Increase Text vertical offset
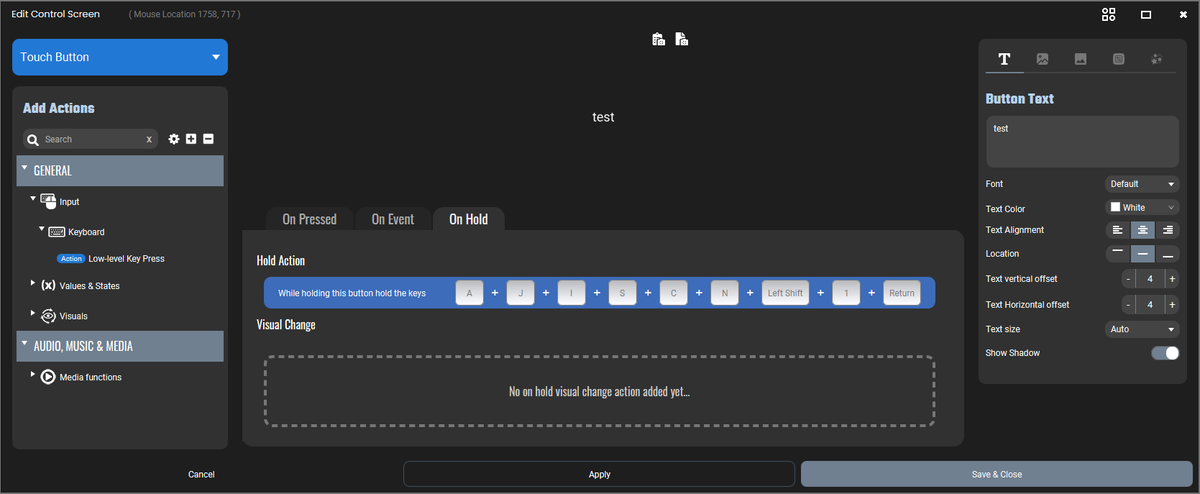1200x494 pixels. point(1172,280)
